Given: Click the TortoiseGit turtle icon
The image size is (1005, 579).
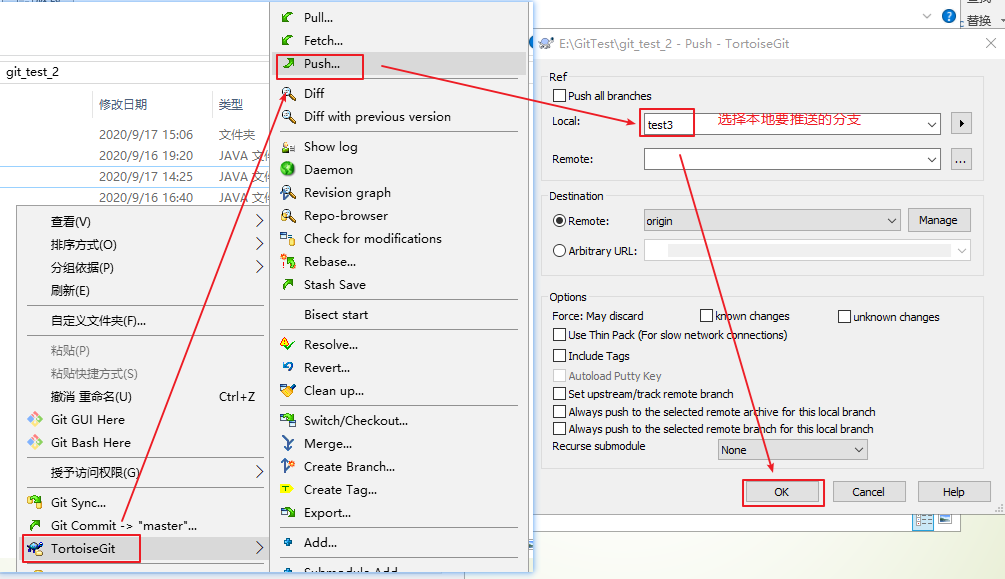Looking at the screenshot, I should coord(35,548).
